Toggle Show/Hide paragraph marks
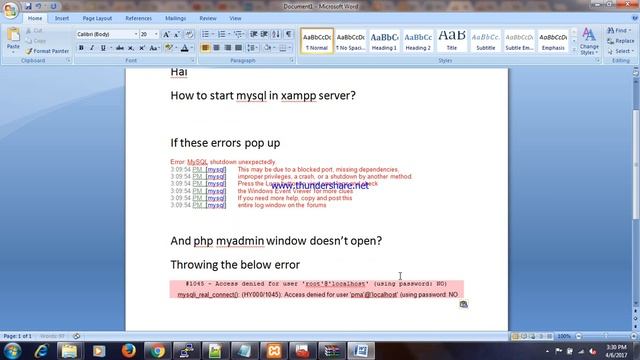Image resolution: width=640 pixels, height=360 pixels. click(x=288, y=34)
